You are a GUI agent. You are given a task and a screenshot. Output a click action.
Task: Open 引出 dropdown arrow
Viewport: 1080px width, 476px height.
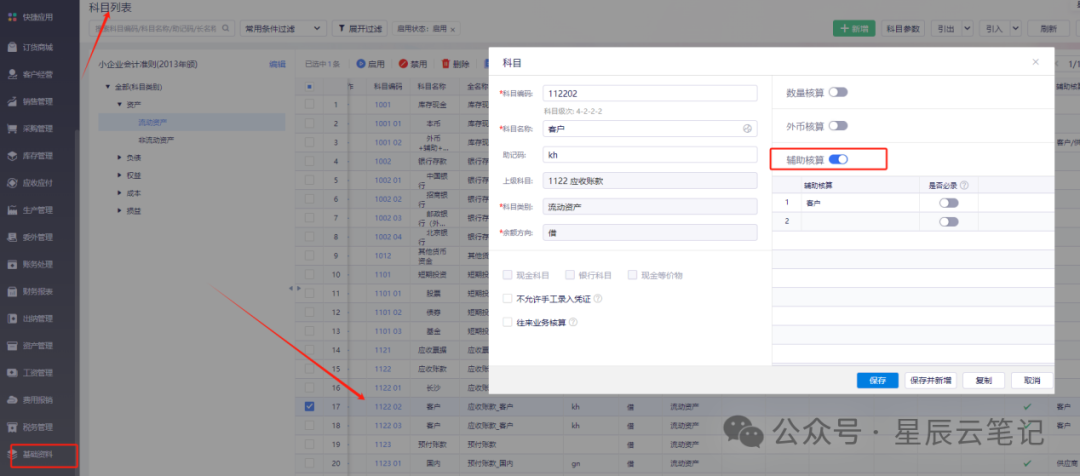967,29
